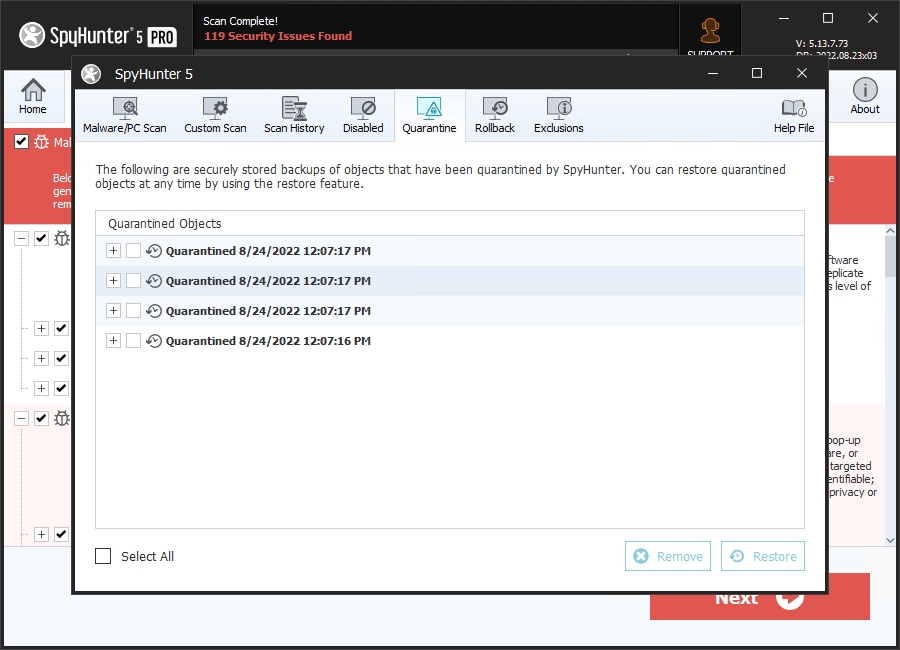Viewport: 900px width, 650px height.
Task: Expand the highlighted second quarantined entry
Action: coord(113,281)
